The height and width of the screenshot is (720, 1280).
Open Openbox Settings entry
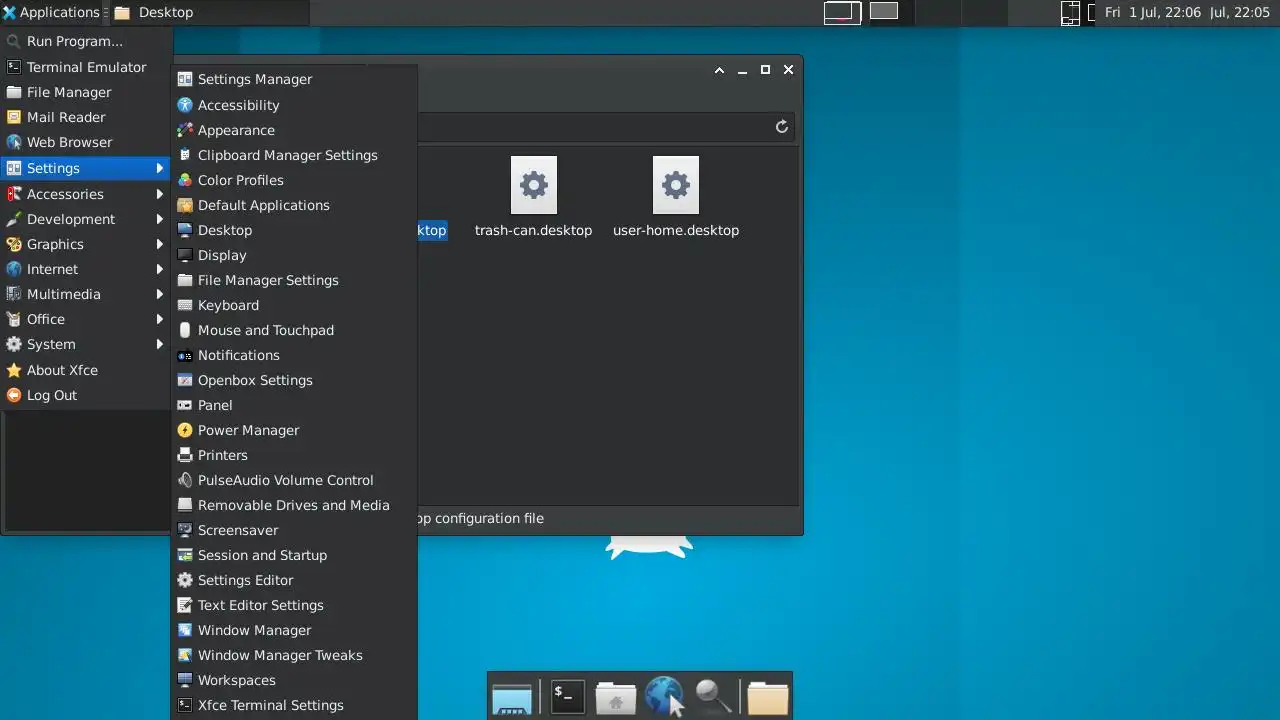point(294,380)
